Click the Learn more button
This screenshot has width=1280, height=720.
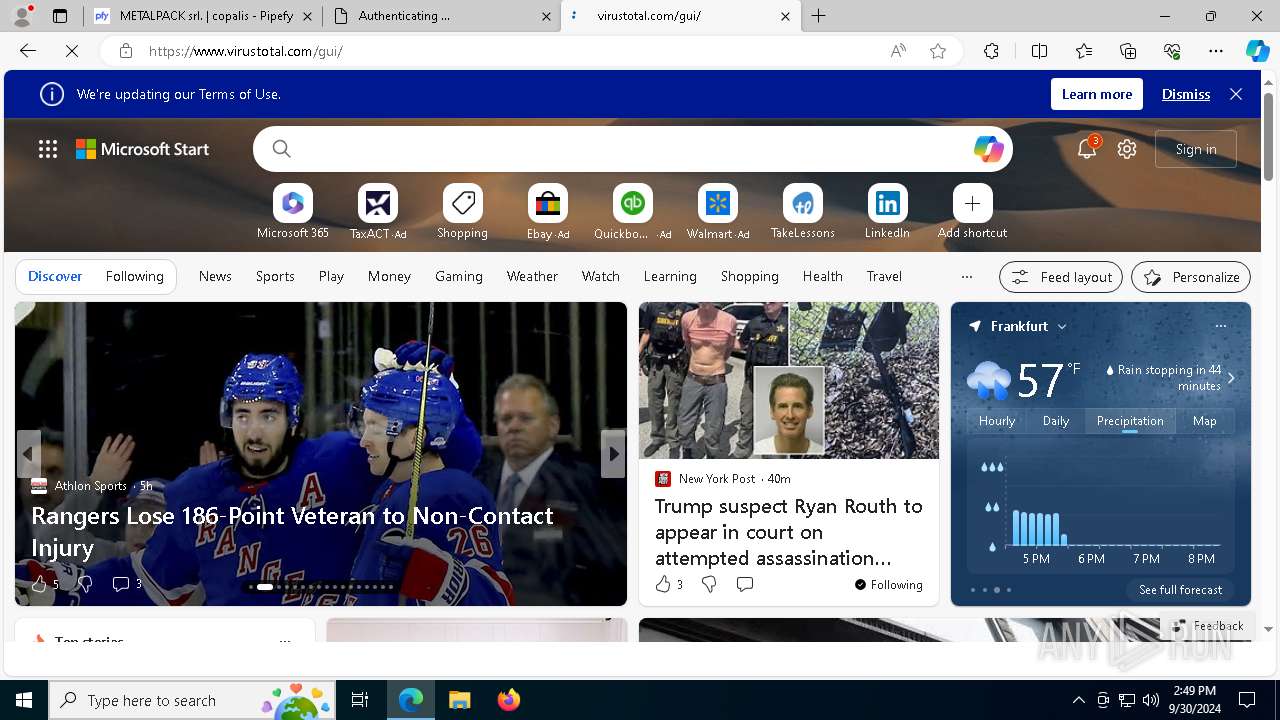(x=1097, y=94)
